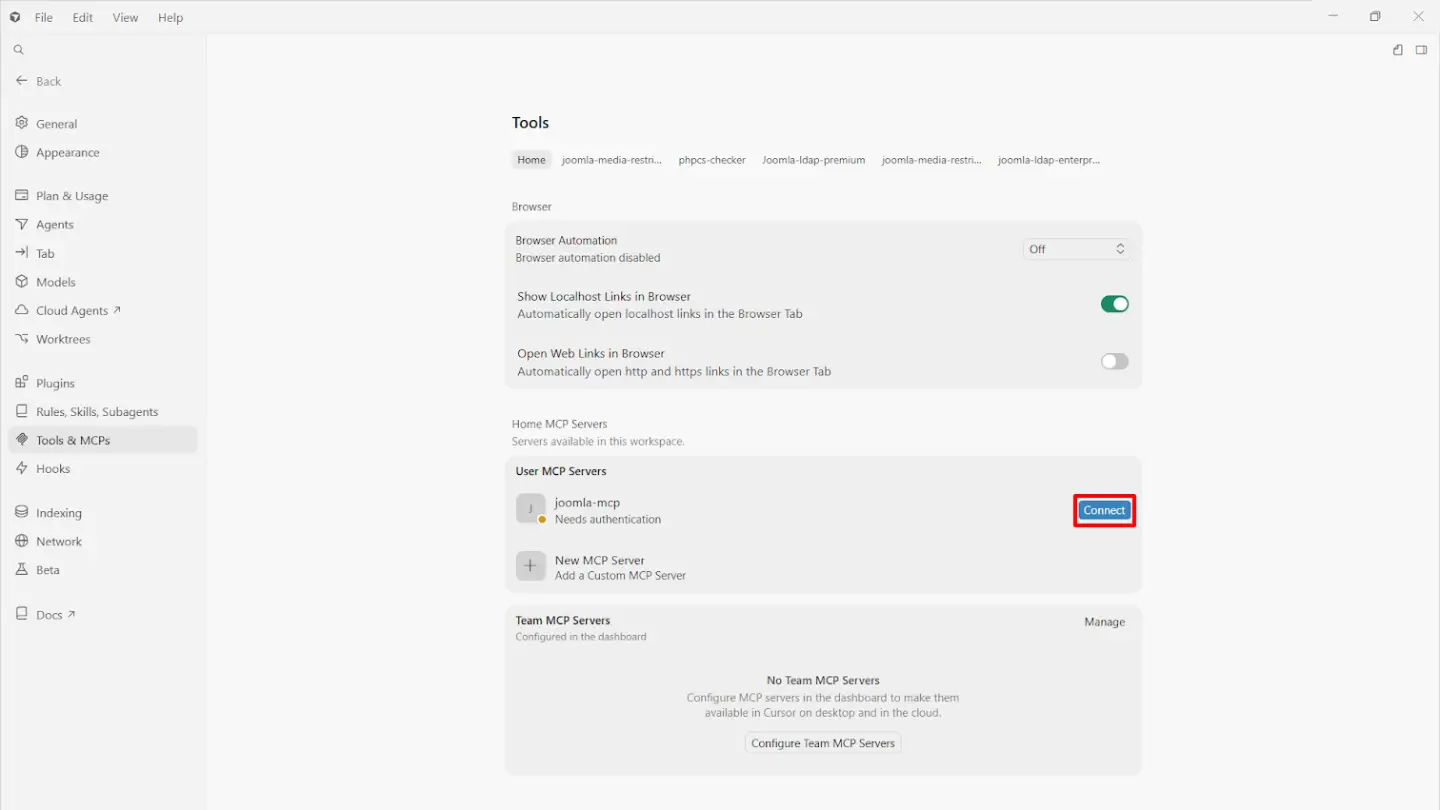Click the "User MCP Servers" heading

pos(561,471)
